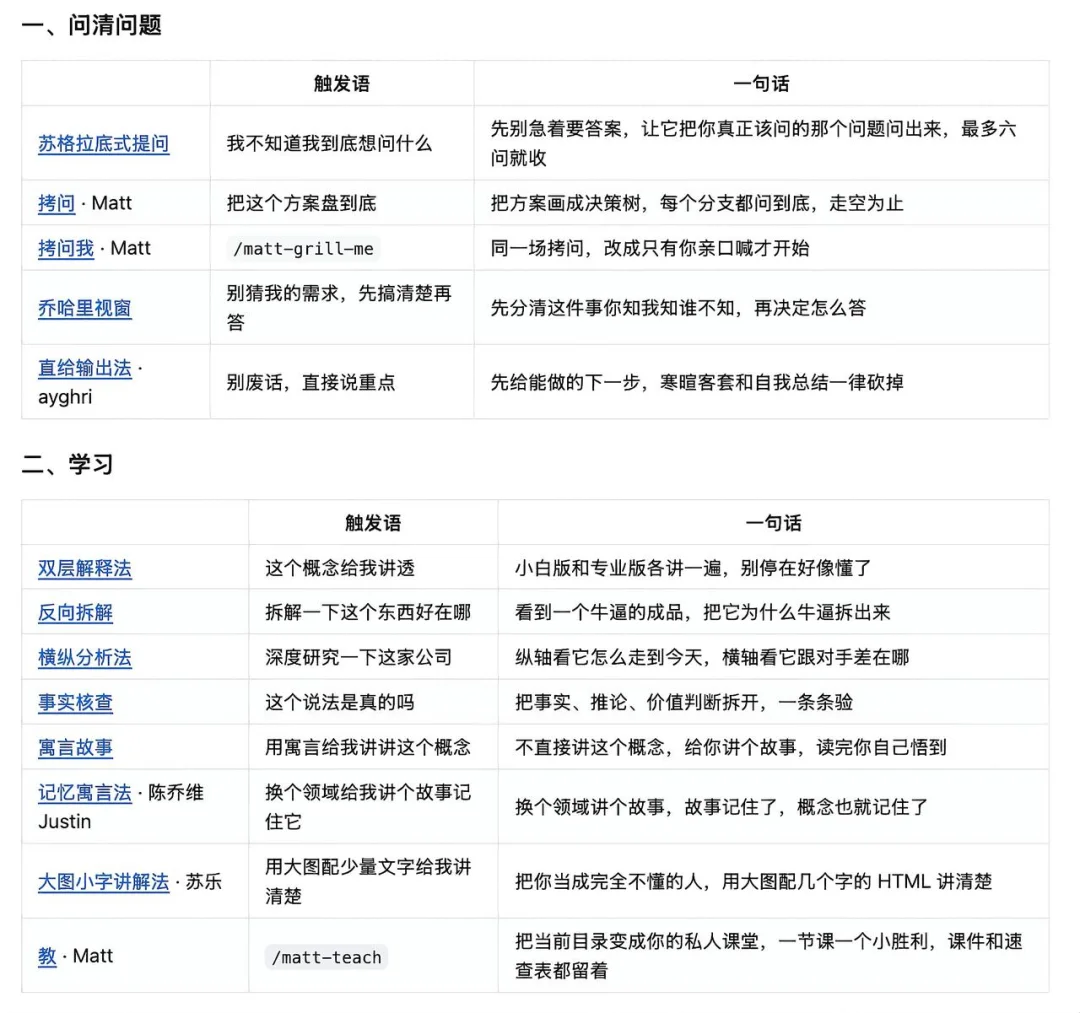The height and width of the screenshot is (1013, 1080).
Task: Click text 先给能做的下一步
Action: point(566,382)
